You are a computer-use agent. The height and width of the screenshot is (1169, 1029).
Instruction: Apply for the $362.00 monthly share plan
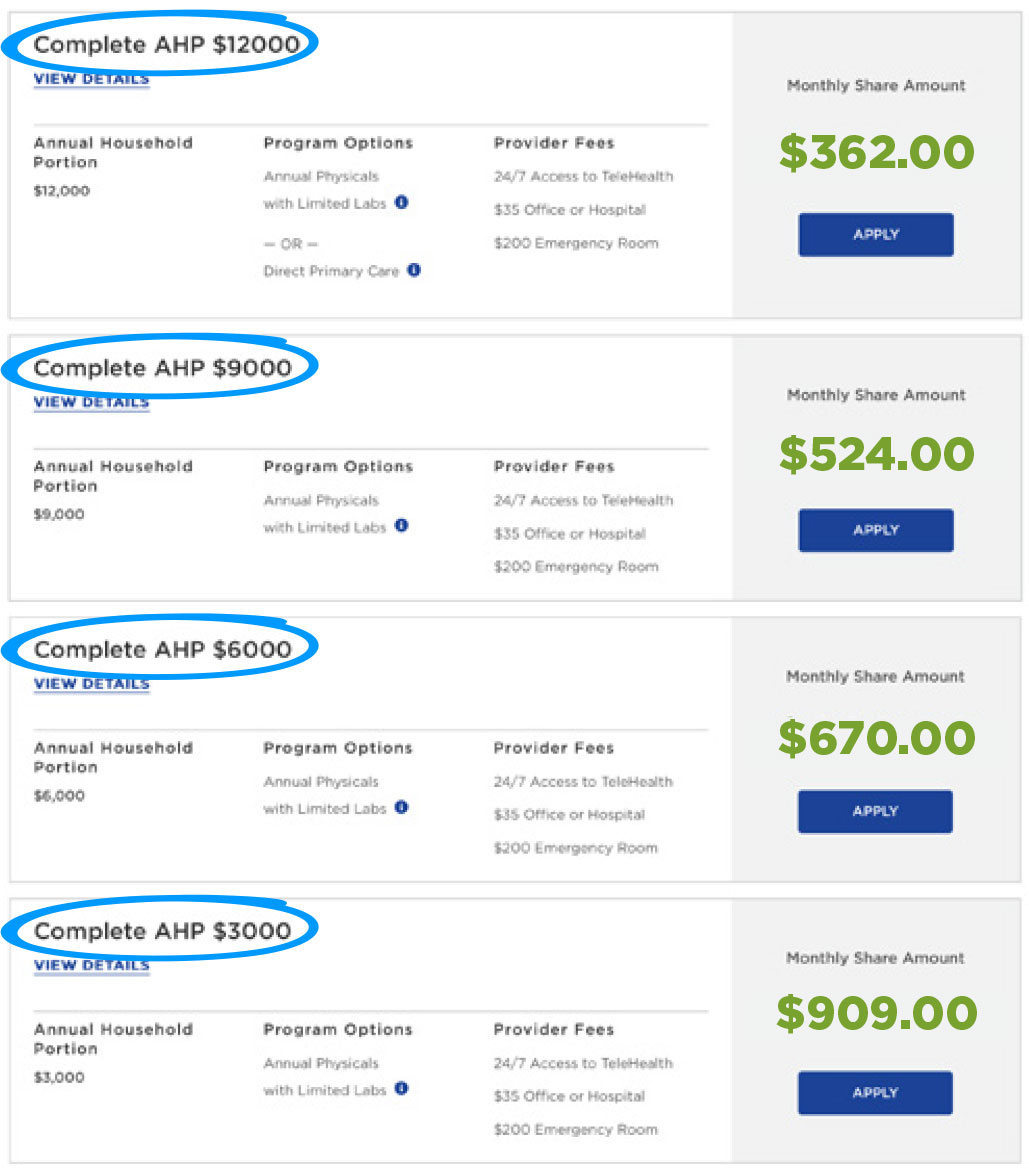click(875, 235)
